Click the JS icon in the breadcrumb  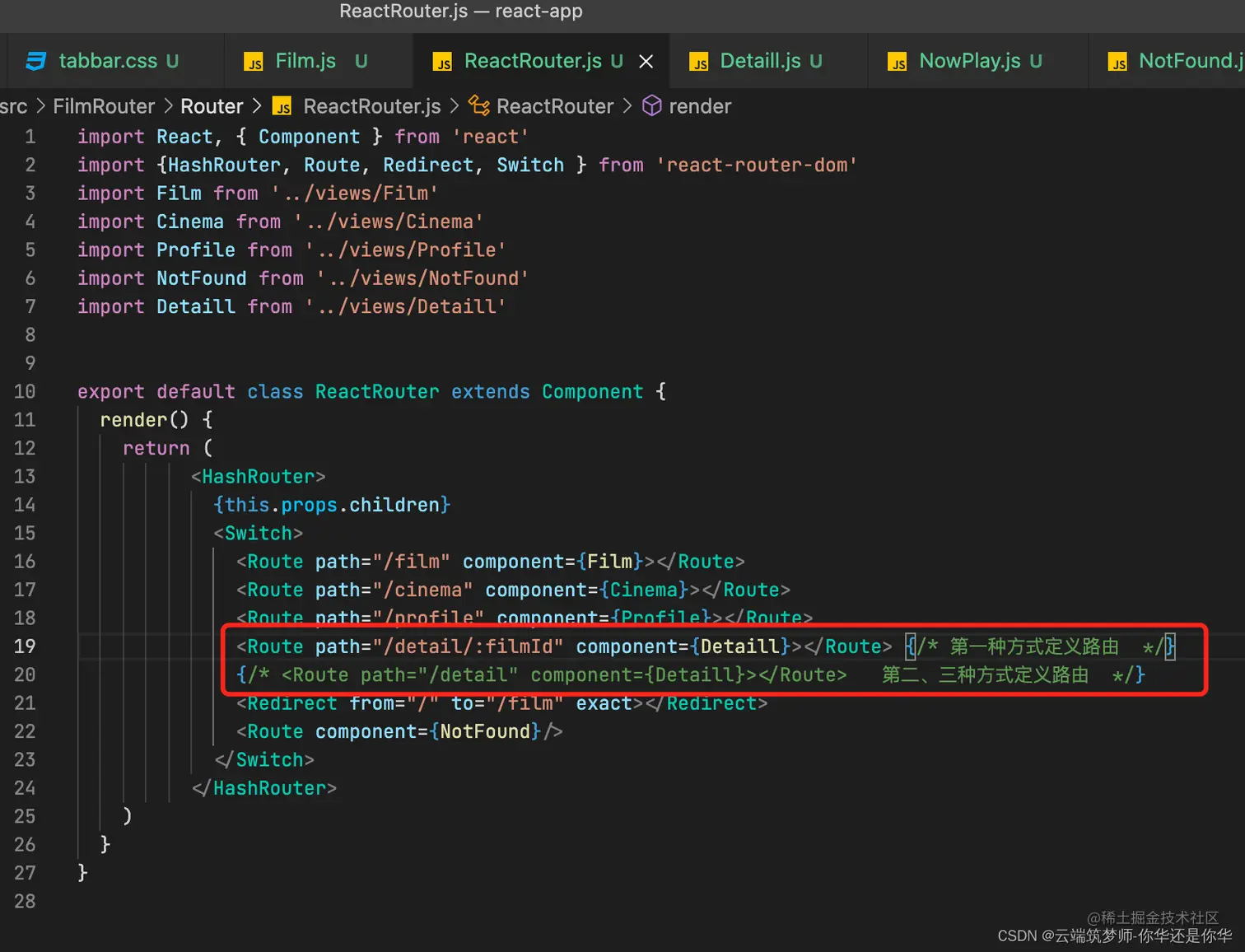pos(282,107)
